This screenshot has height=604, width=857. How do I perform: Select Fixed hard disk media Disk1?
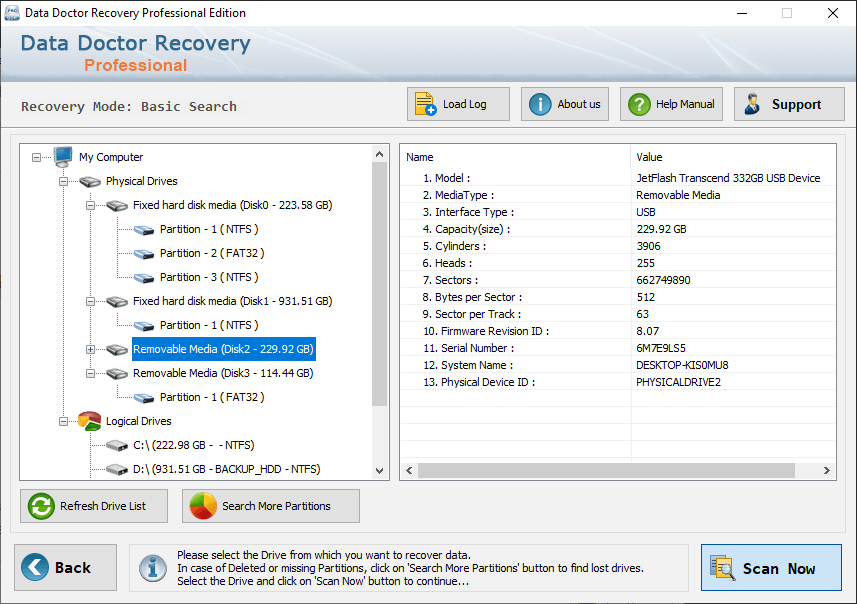pos(232,302)
